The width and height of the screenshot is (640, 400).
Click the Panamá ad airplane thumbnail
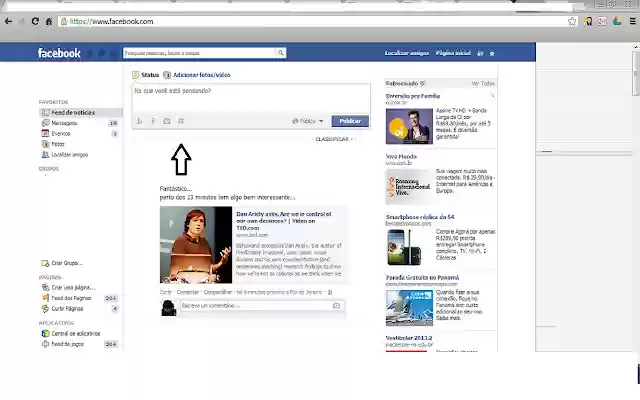[409, 308]
